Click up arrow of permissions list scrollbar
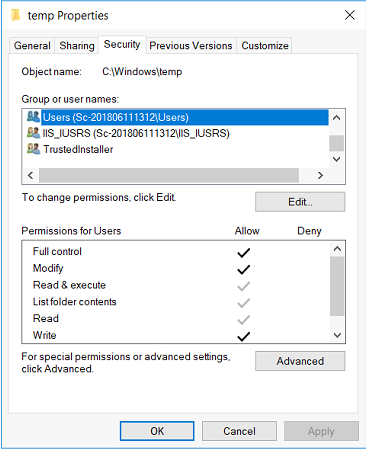366x450 pixels. coord(337,249)
